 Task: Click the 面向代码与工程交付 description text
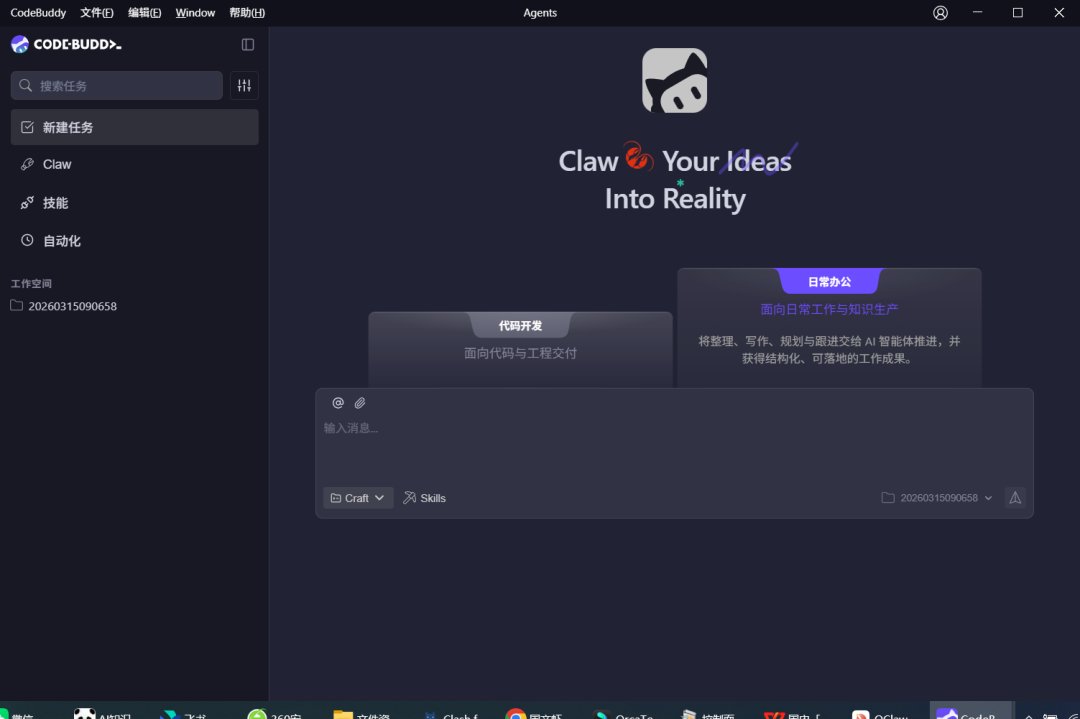click(x=521, y=353)
